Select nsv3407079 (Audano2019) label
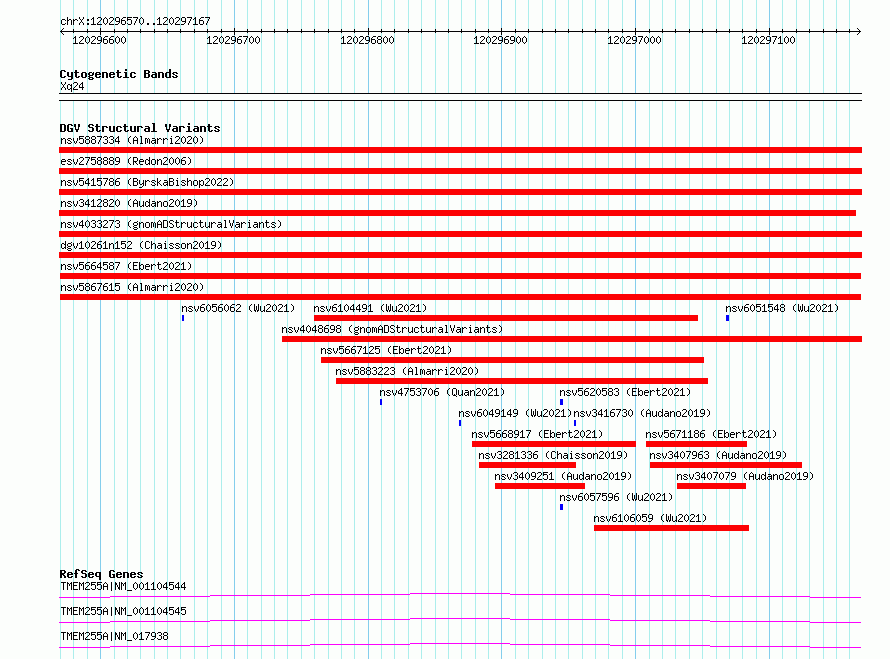890x659 pixels. pos(745,476)
